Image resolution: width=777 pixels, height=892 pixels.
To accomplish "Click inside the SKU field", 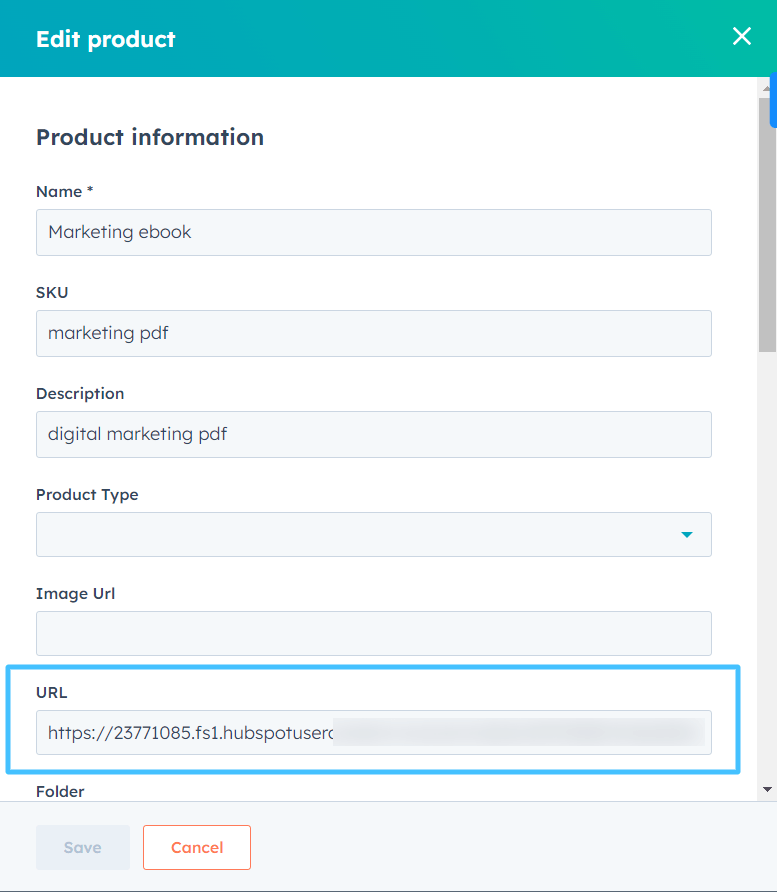I will point(373,333).
